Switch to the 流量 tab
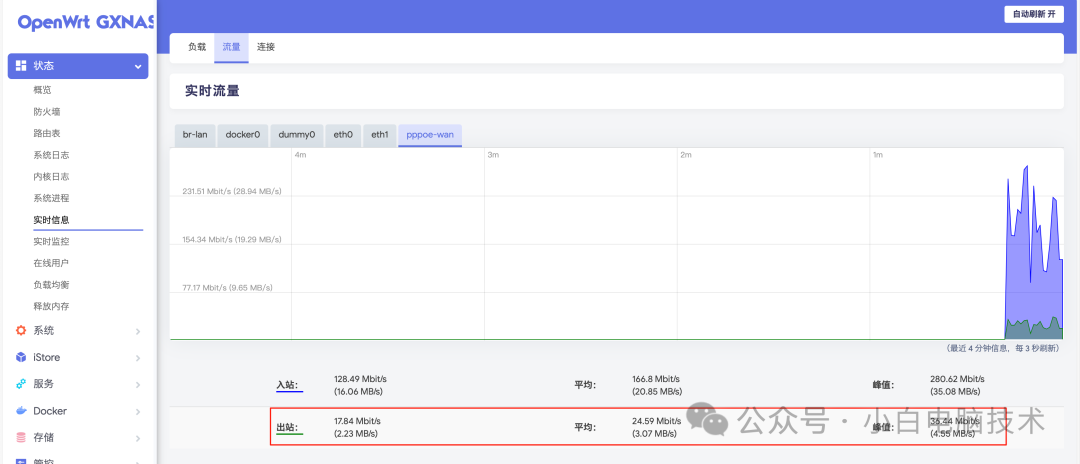This screenshot has width=1080, height=464. 231,48
